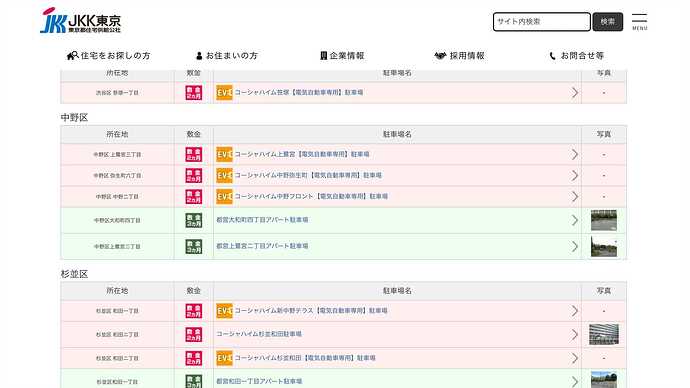Open the 企業情報 menu

pos(342,56)
